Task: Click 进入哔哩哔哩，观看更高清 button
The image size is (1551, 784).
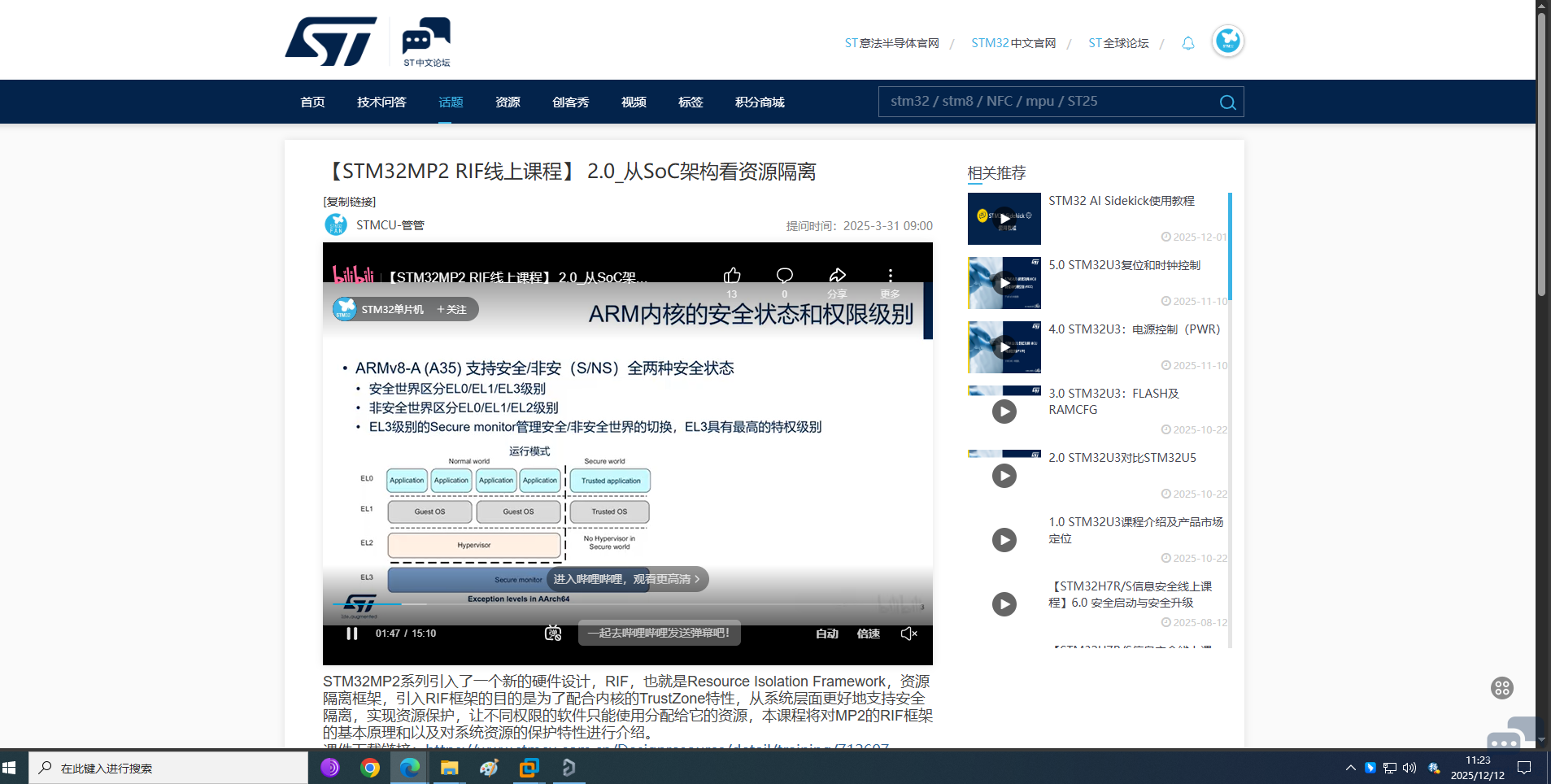Action: pos(627,579)
